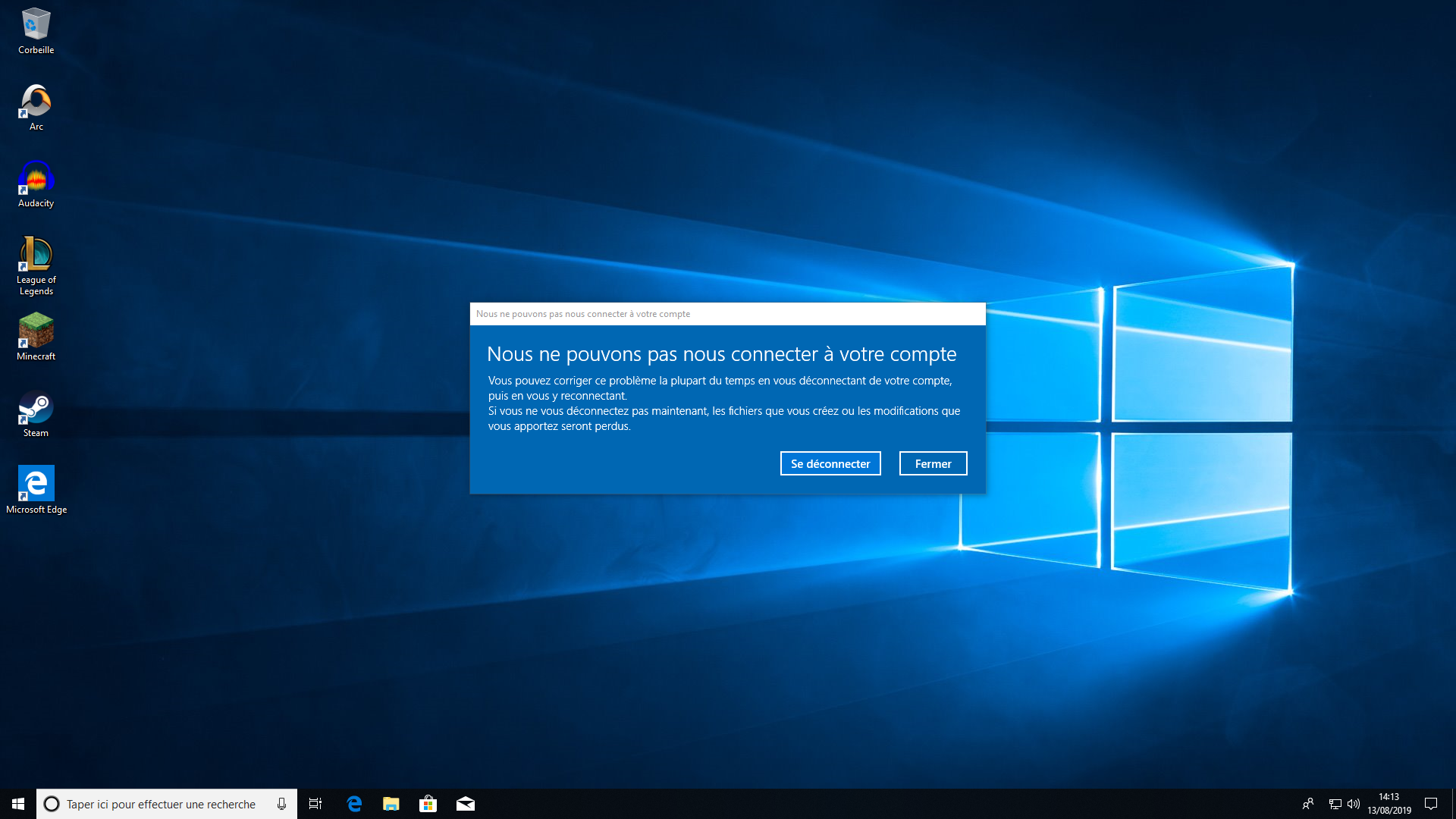Select the Minecraft desktop icon
1456x819 pixels.
click(36, 331)
